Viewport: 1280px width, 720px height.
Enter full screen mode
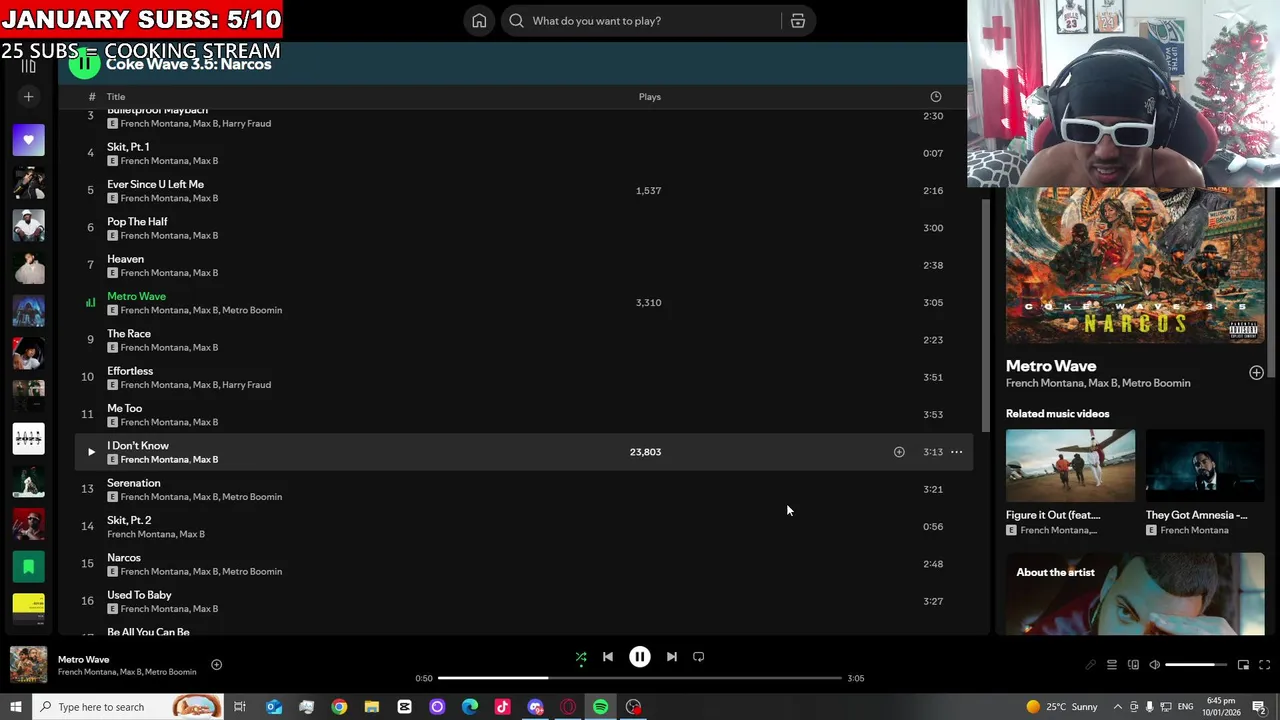coord(1264,665)
